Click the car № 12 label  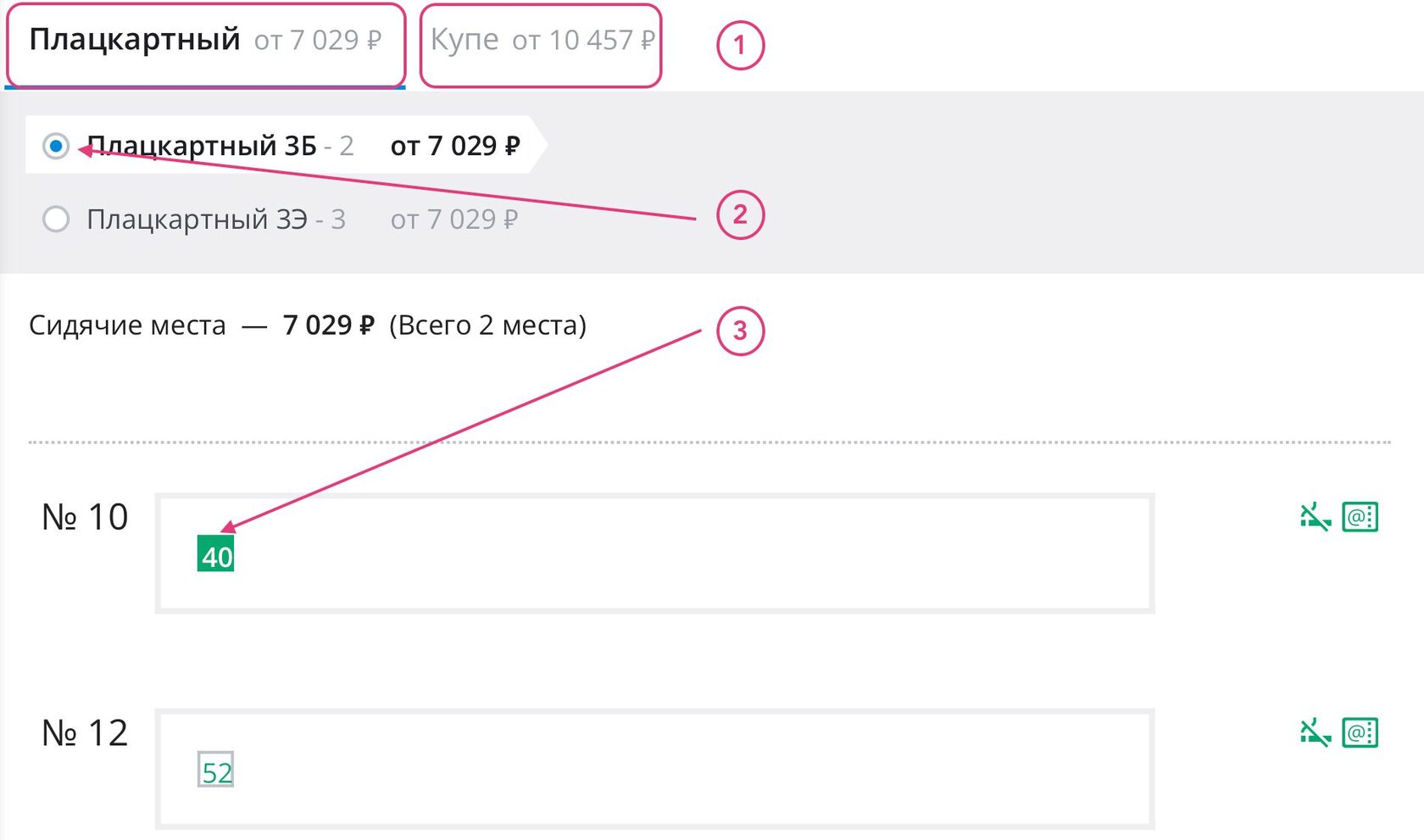pyautogui.click(x=85, y=733)
